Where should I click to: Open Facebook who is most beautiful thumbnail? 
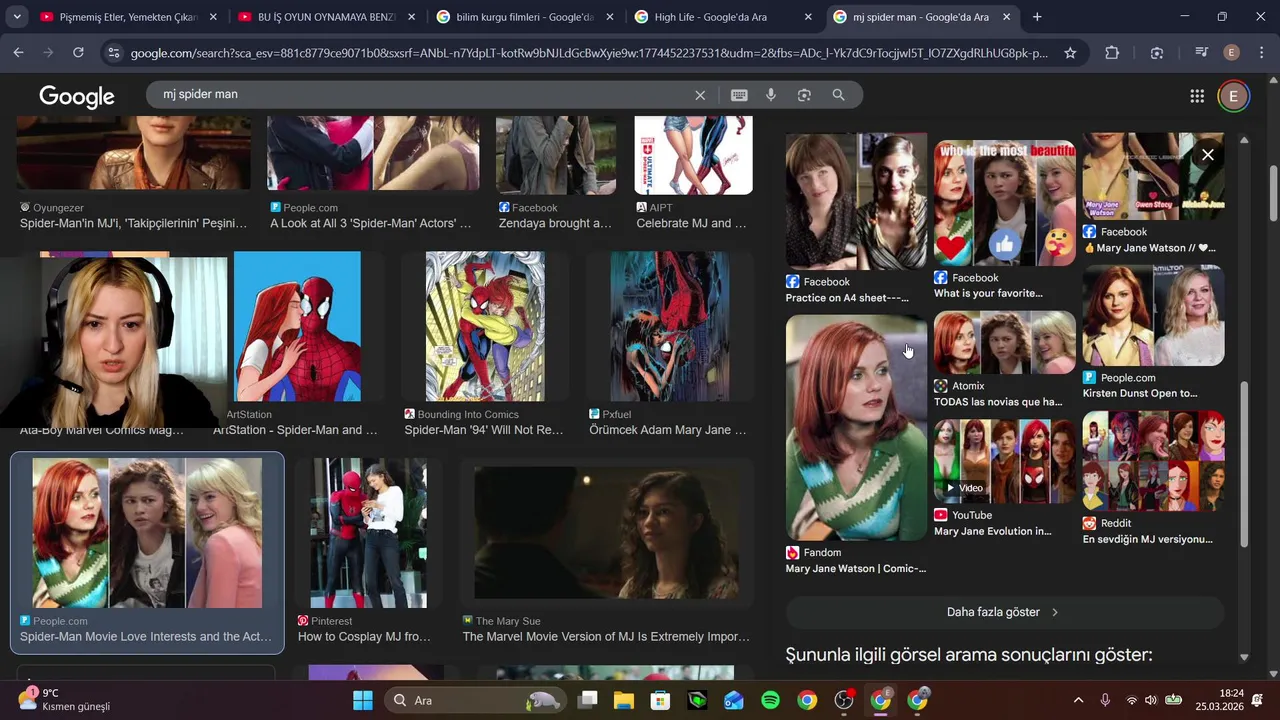point(1005,203)
